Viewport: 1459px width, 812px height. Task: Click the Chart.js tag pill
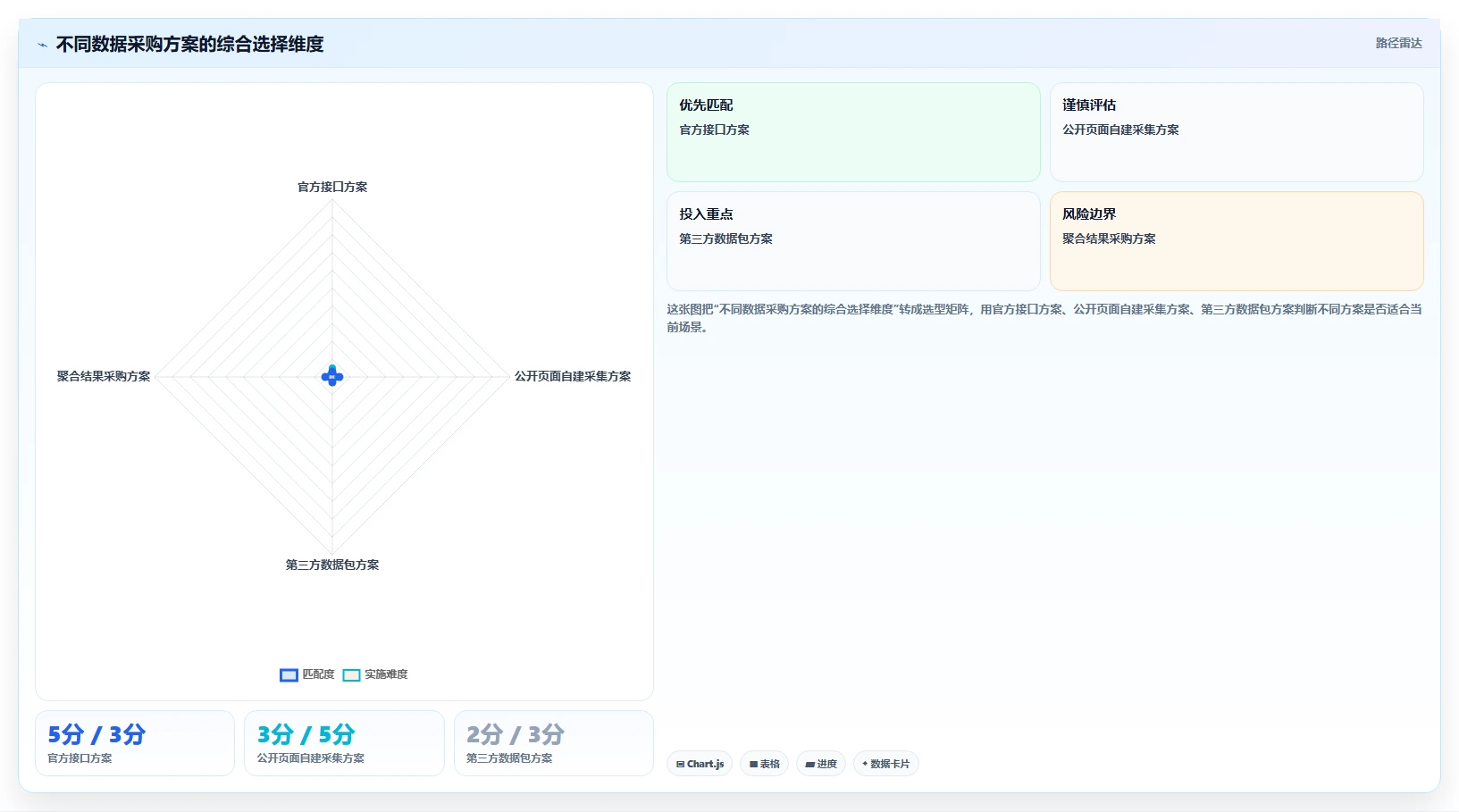700,764
